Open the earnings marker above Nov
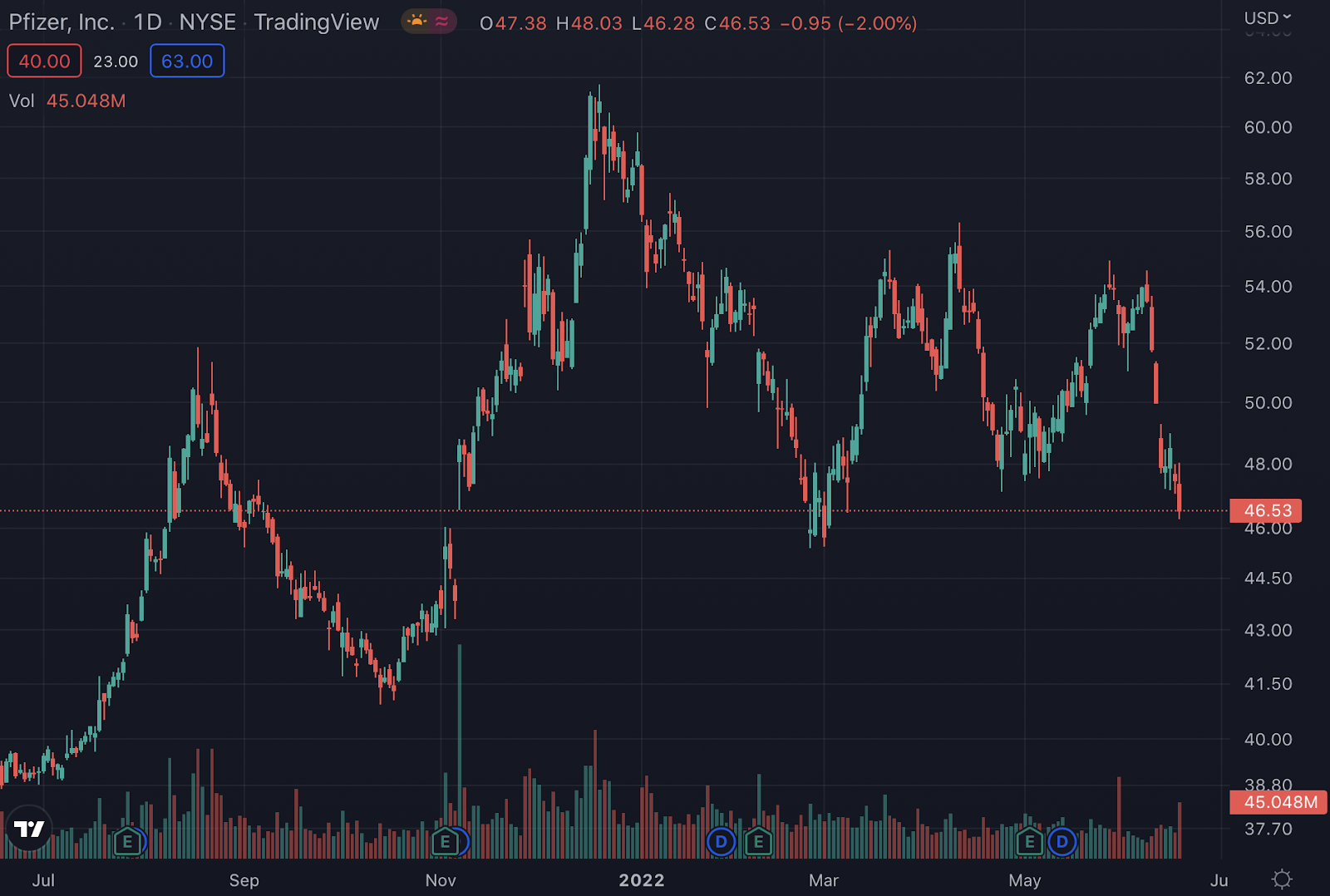Screen dimensions: 1330x896 pos(445,842)
